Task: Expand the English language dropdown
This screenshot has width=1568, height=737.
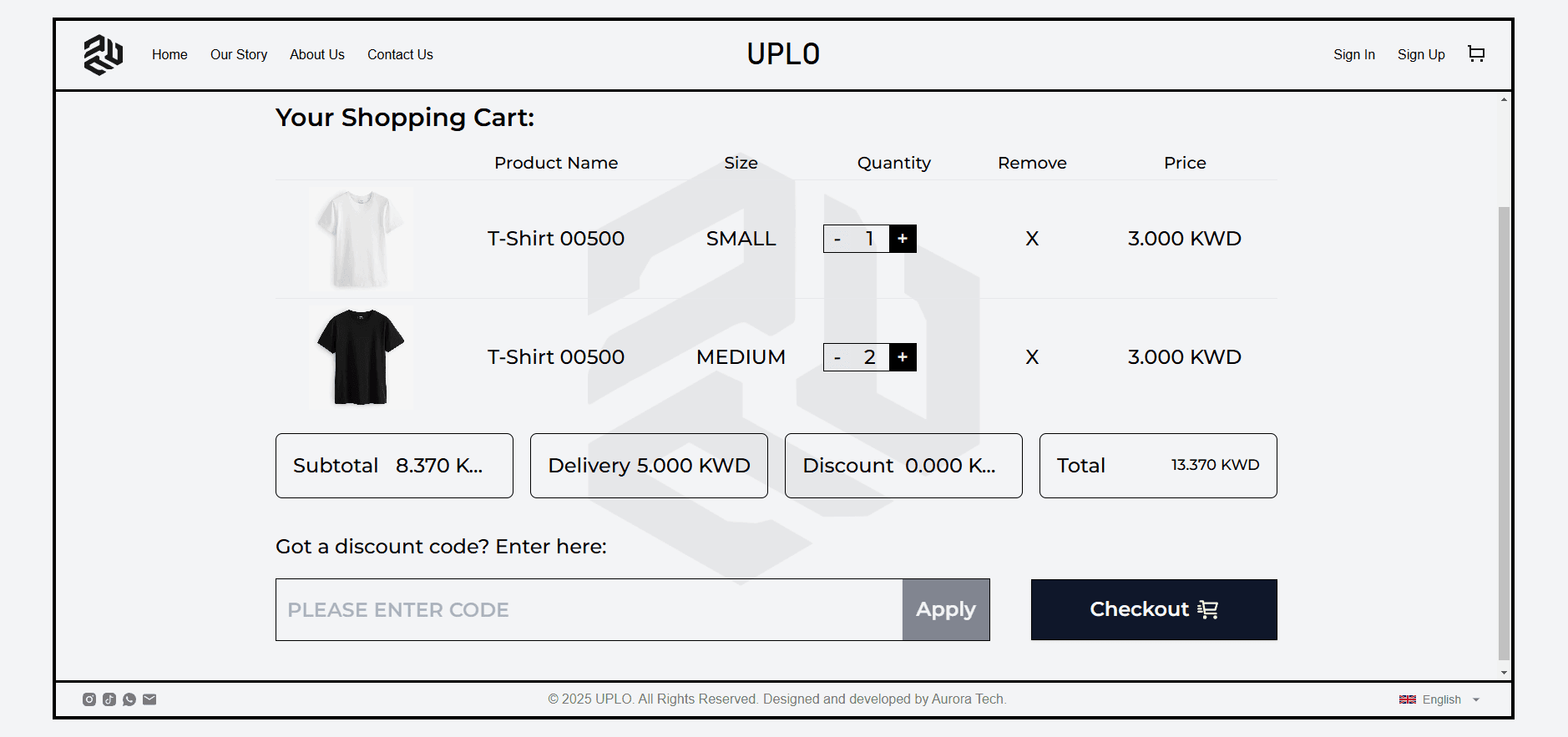Action: click(x=1439, y=699)
